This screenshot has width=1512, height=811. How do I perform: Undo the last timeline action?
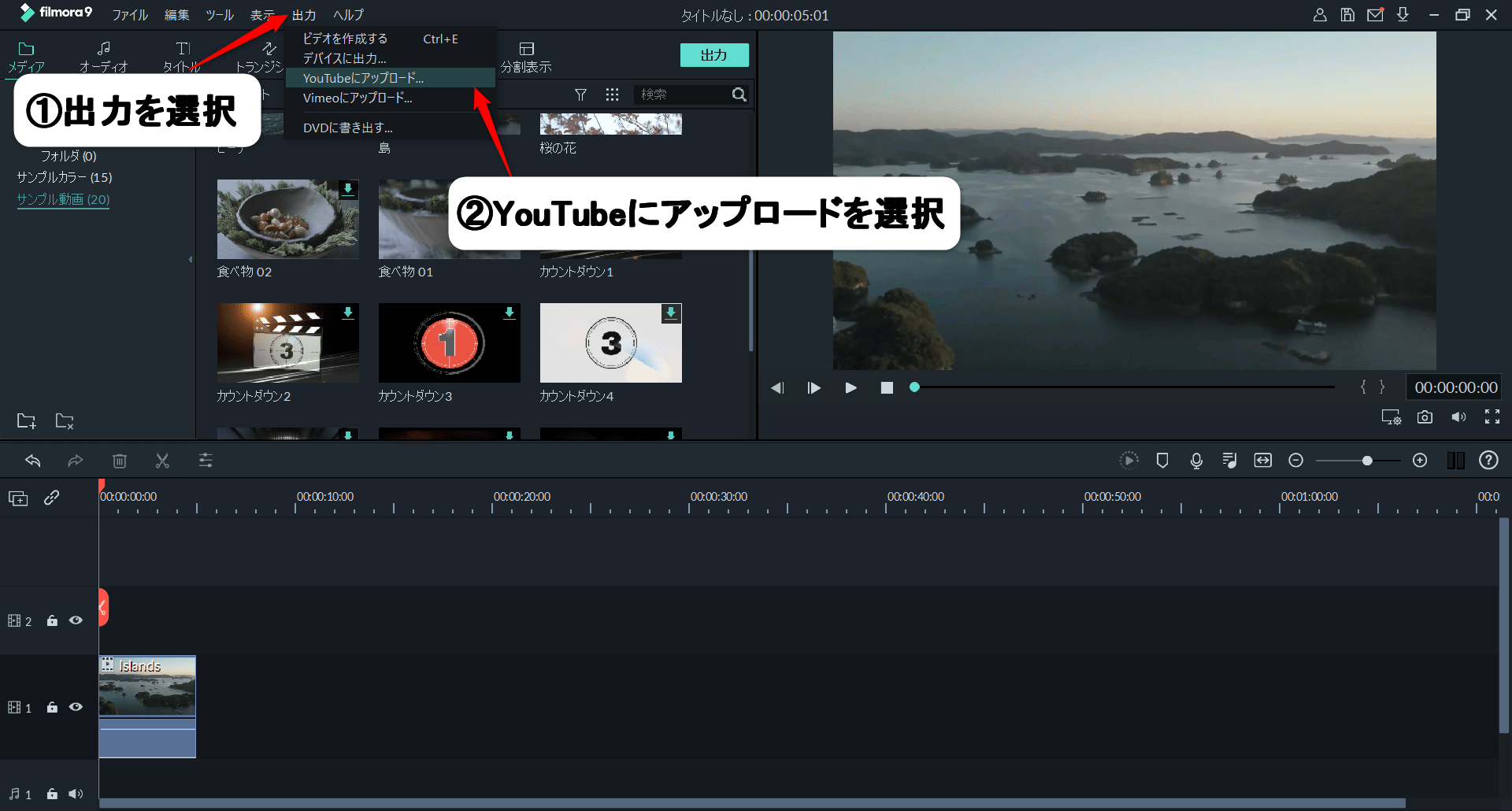[33, 461]
